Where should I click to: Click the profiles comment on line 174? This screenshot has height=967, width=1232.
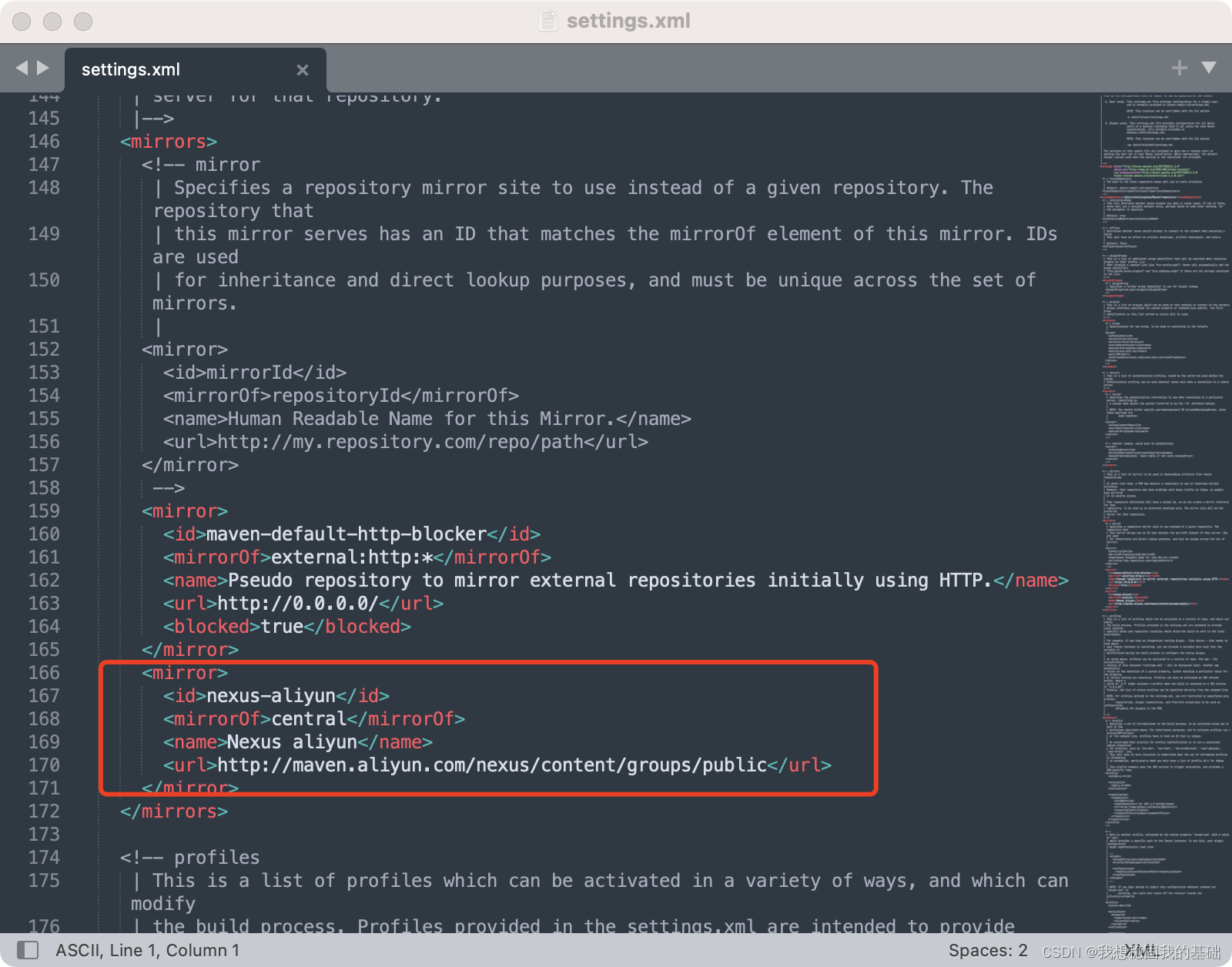coord(190,858)
